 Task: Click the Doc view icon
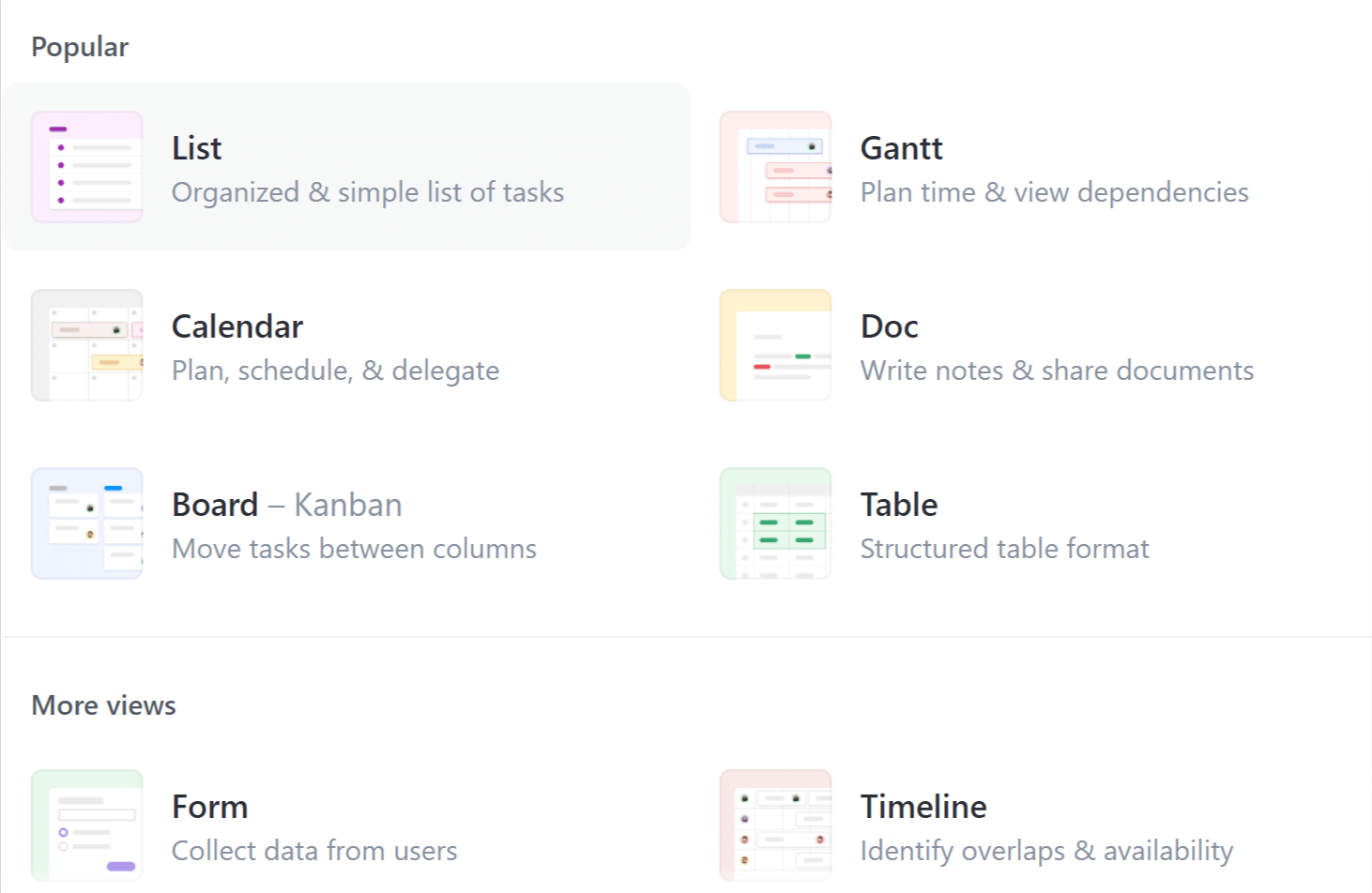coord(776,345)
